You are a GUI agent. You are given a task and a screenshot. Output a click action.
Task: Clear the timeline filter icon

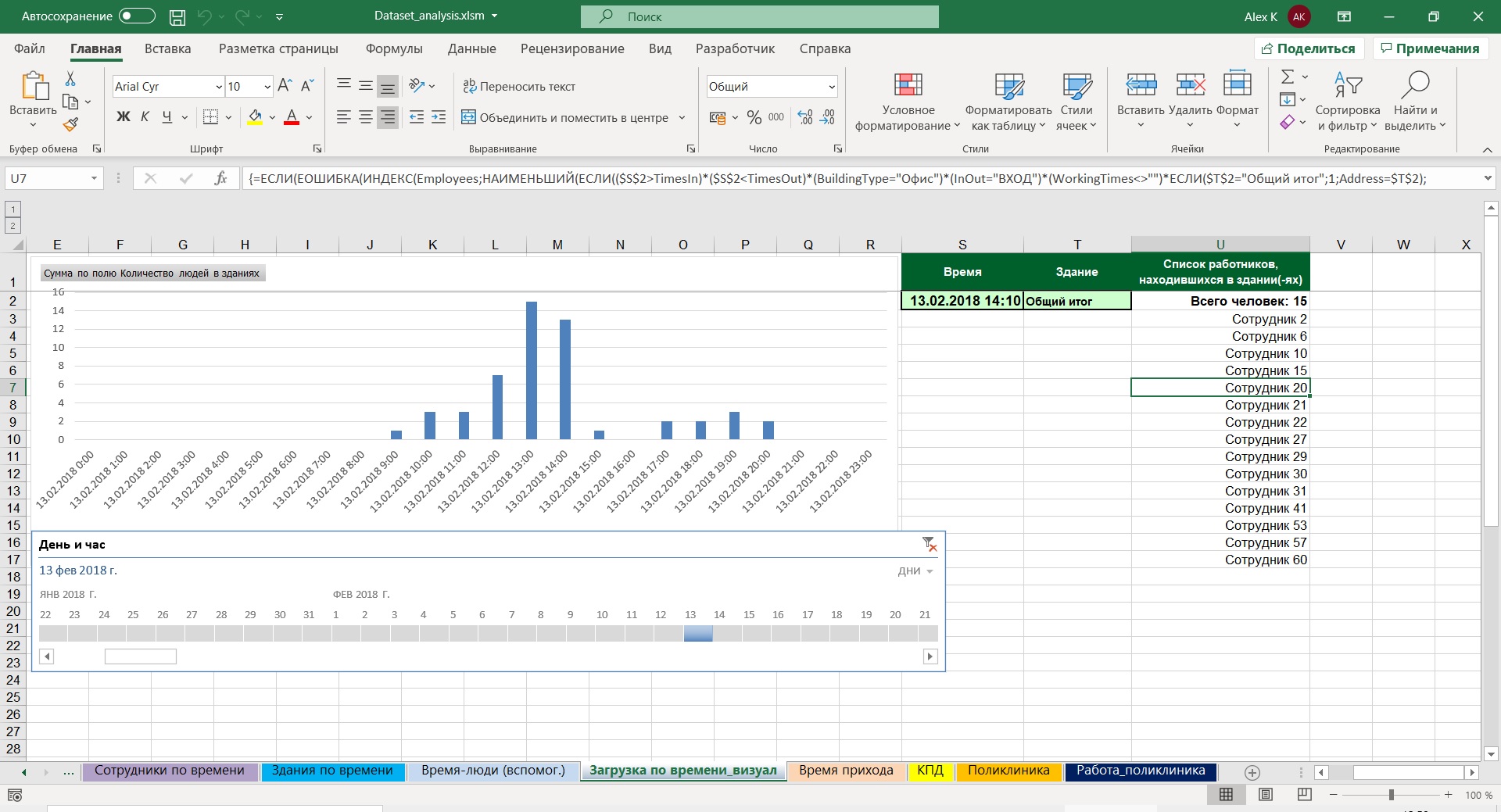[929, 544]
